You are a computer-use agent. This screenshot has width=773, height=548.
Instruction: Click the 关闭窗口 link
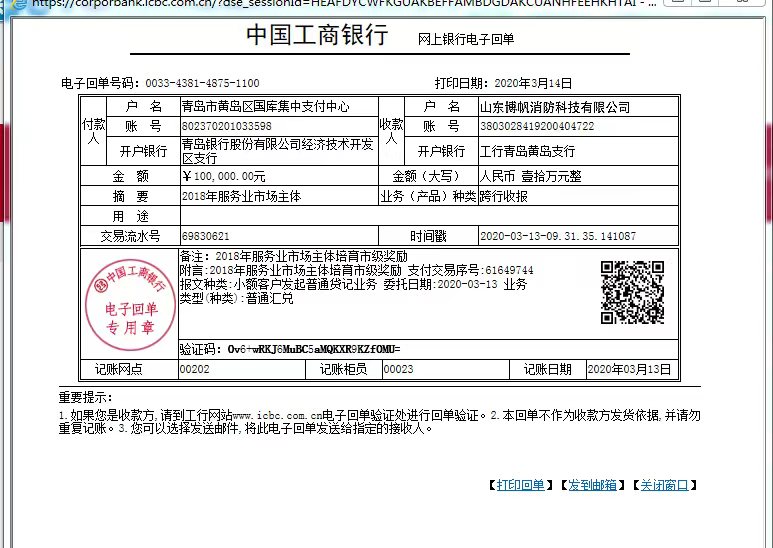[664, 485]
